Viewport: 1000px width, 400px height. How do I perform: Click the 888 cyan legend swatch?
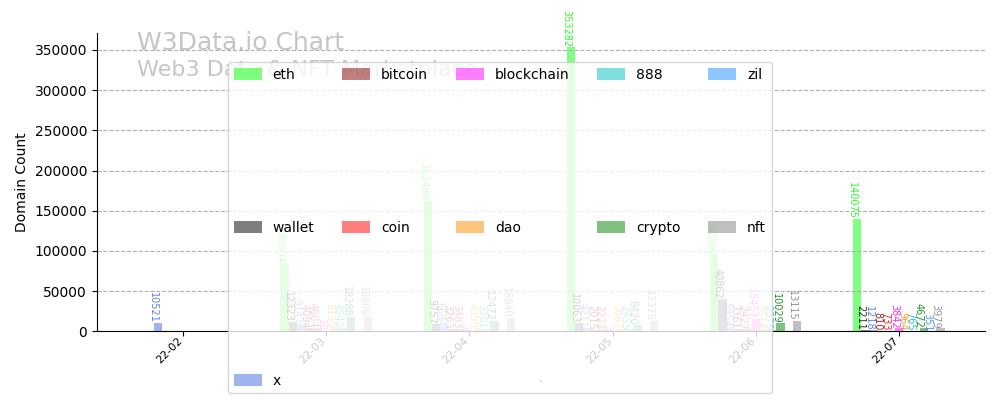click(x=611, y=74)
